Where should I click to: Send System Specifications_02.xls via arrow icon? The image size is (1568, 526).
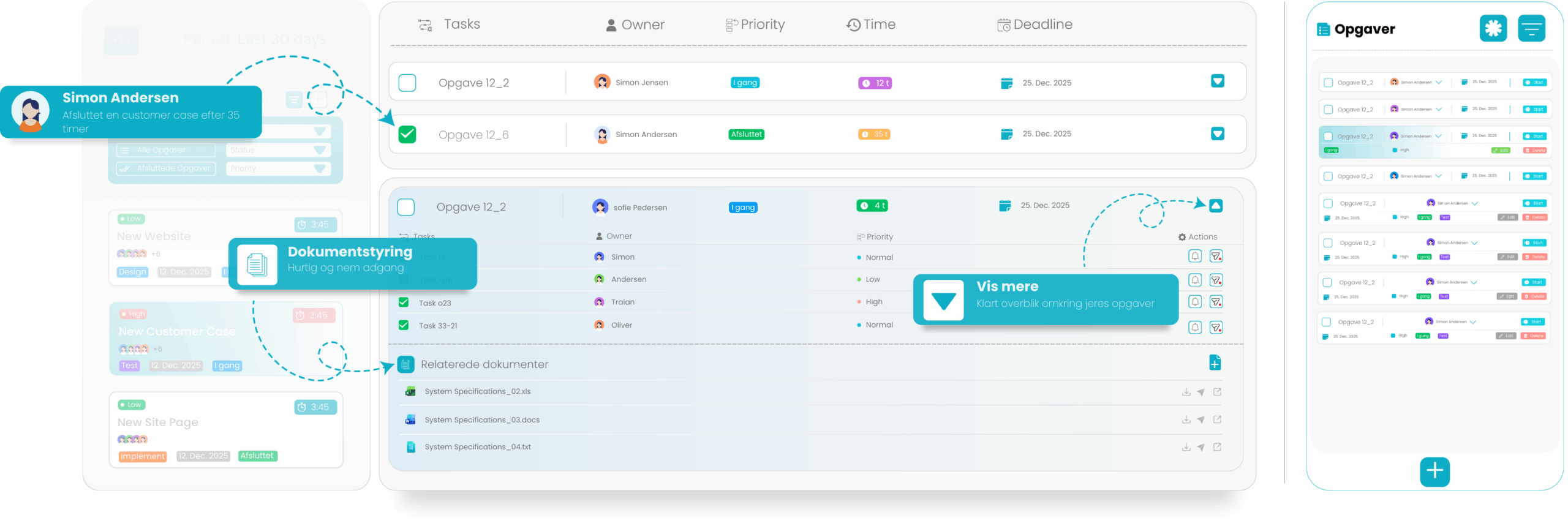(1200, 392)
